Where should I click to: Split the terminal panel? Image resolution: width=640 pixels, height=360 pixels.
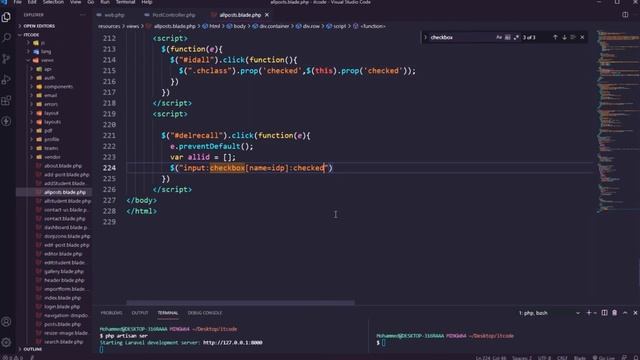604,313
